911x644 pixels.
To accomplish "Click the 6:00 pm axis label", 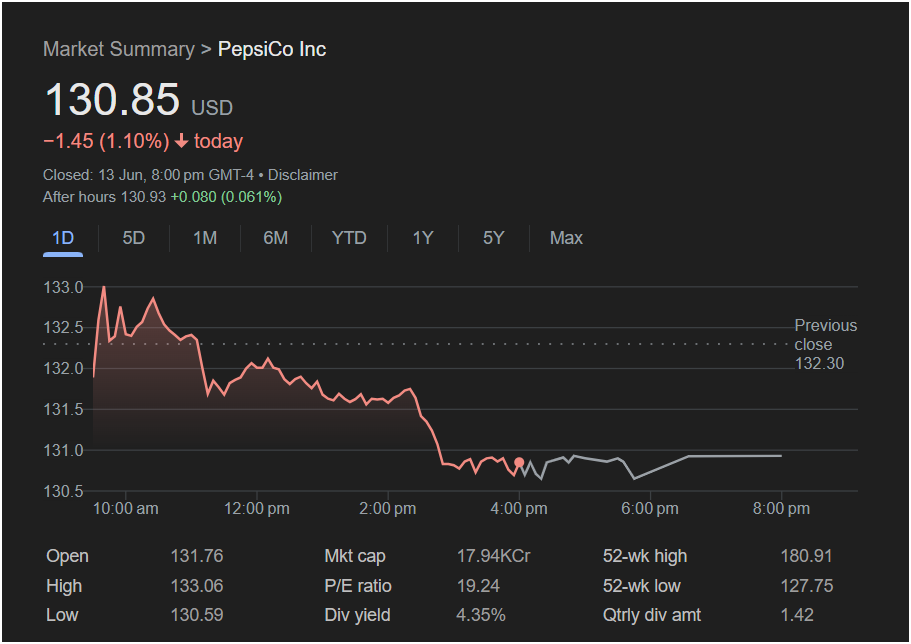I will tap(650, 509).
